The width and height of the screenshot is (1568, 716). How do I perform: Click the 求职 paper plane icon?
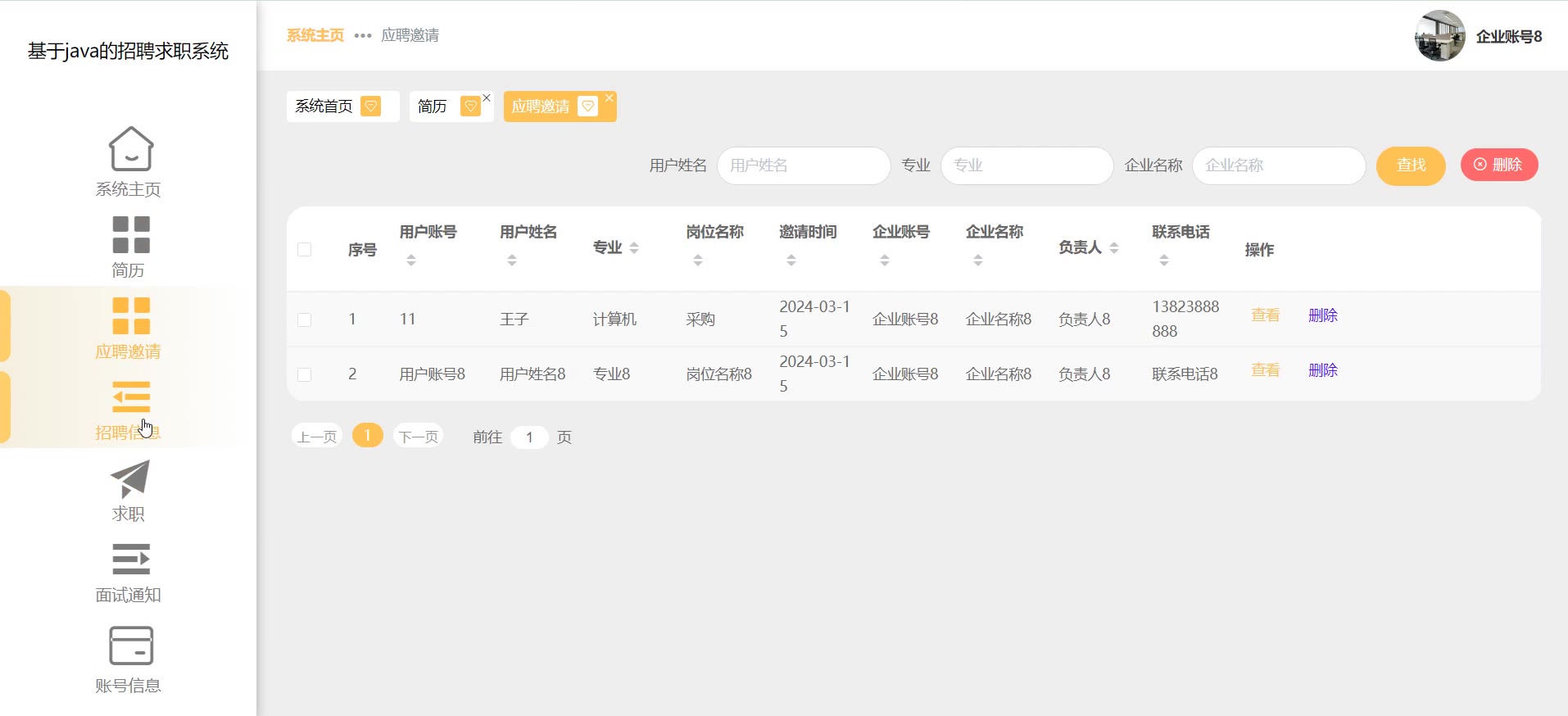tap(129, 479)
